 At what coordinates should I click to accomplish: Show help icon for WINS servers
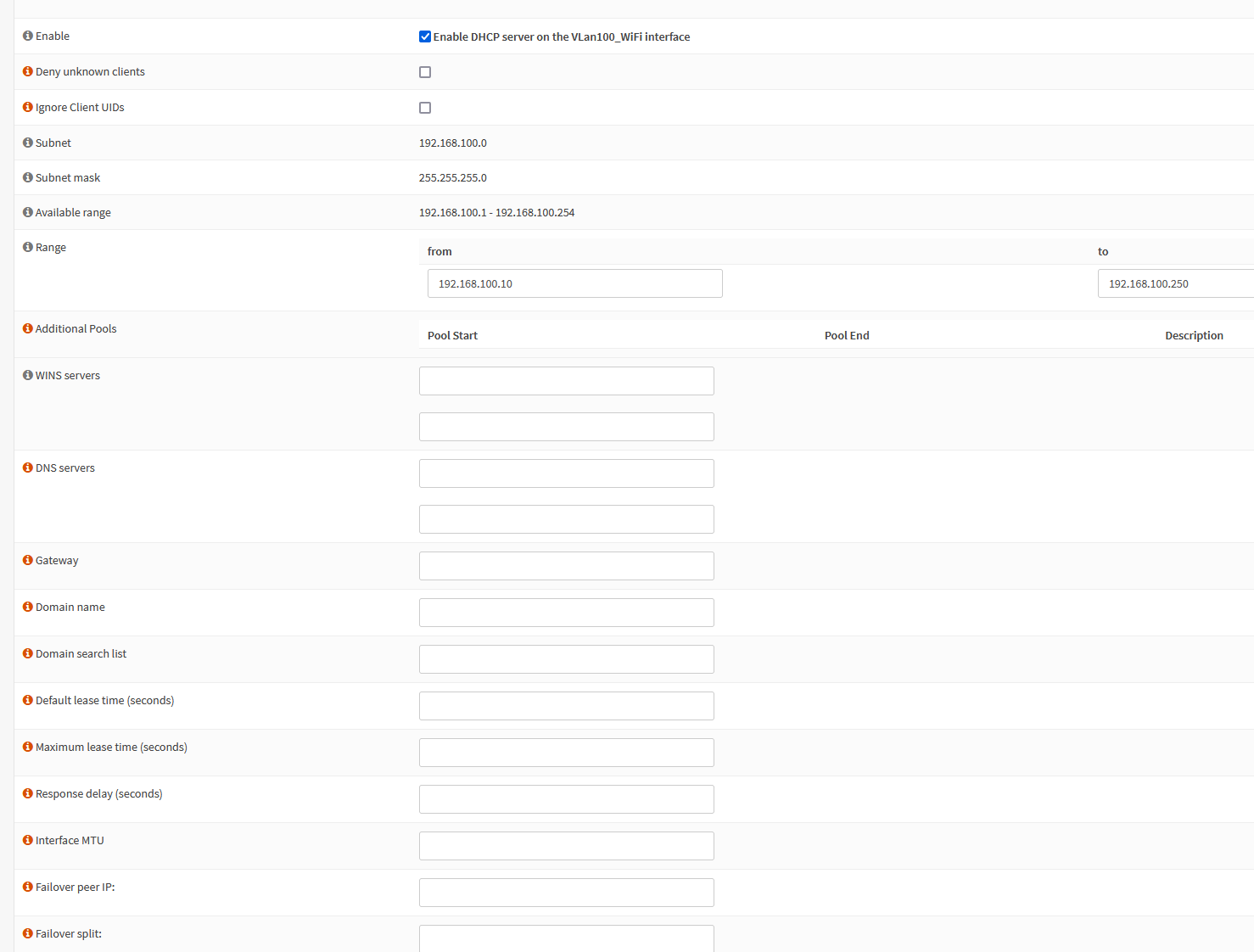[28, 375]
